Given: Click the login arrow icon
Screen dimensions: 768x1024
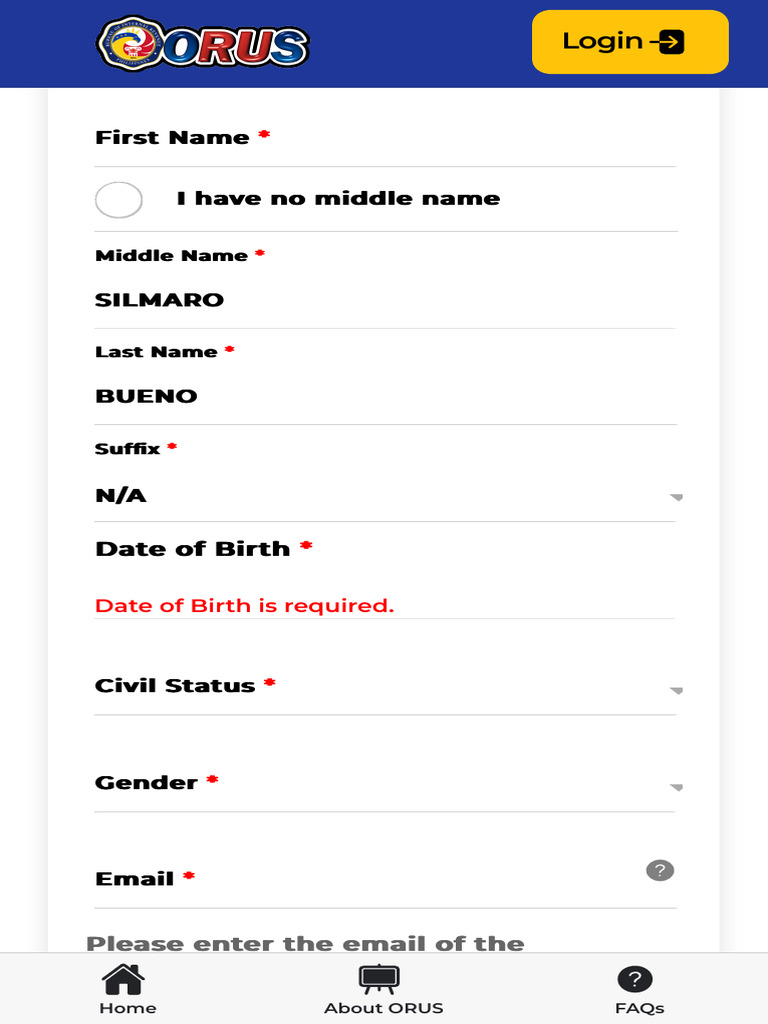Looking at the screenshot, I should [x=669, y=42].
